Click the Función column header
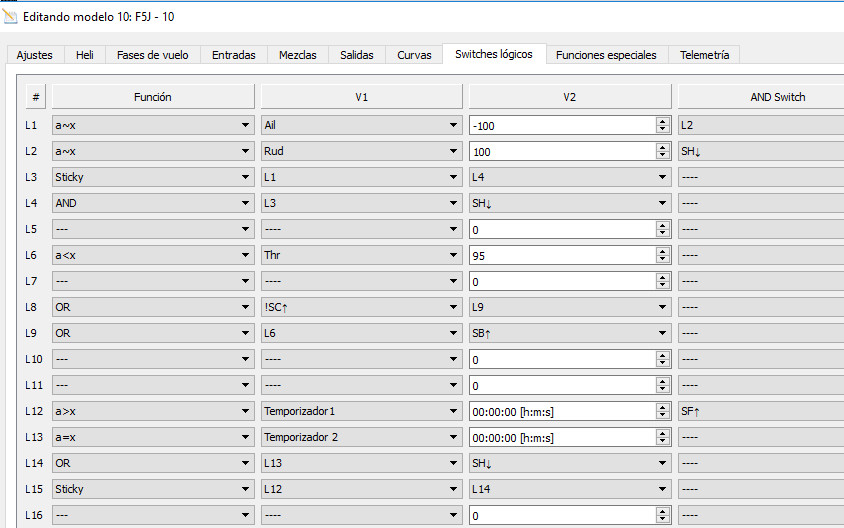This screenshot has height=528, width=844. point(153,97)
